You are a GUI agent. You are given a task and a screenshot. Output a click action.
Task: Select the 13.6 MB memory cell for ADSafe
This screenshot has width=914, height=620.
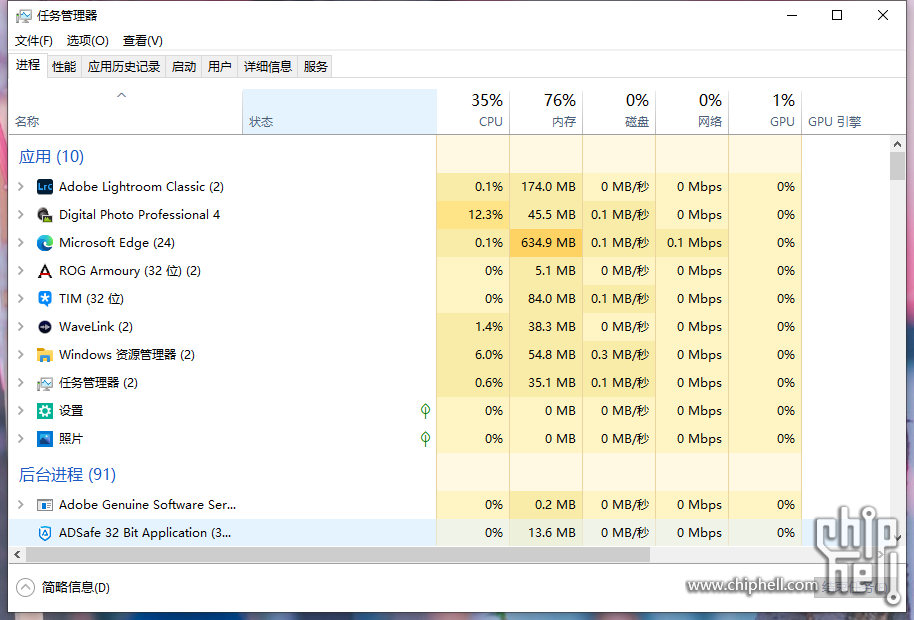(546, 533)
